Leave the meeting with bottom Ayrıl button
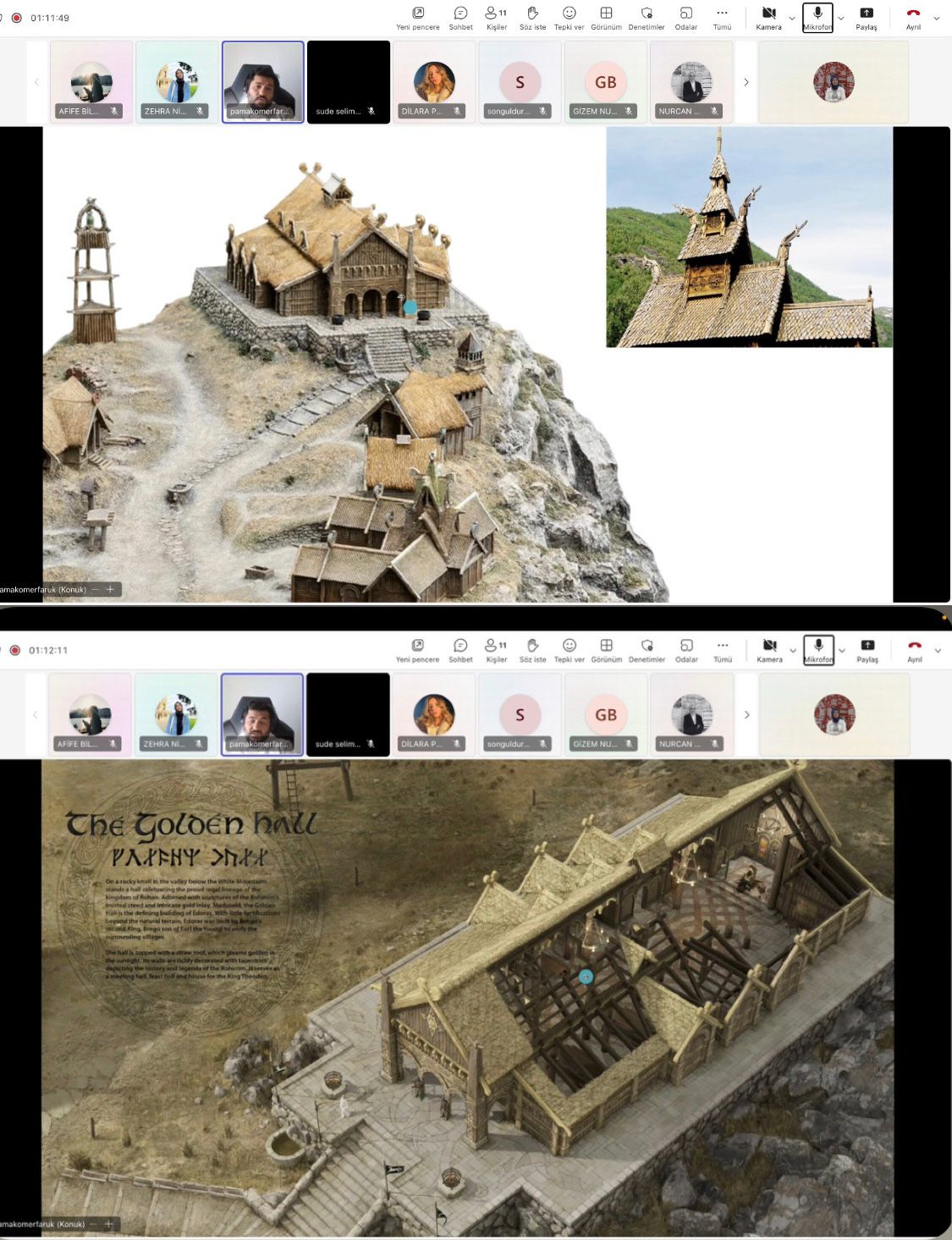Image resolution: width=952 pixels, height=1240 pixels. click(x=915, y=649)
